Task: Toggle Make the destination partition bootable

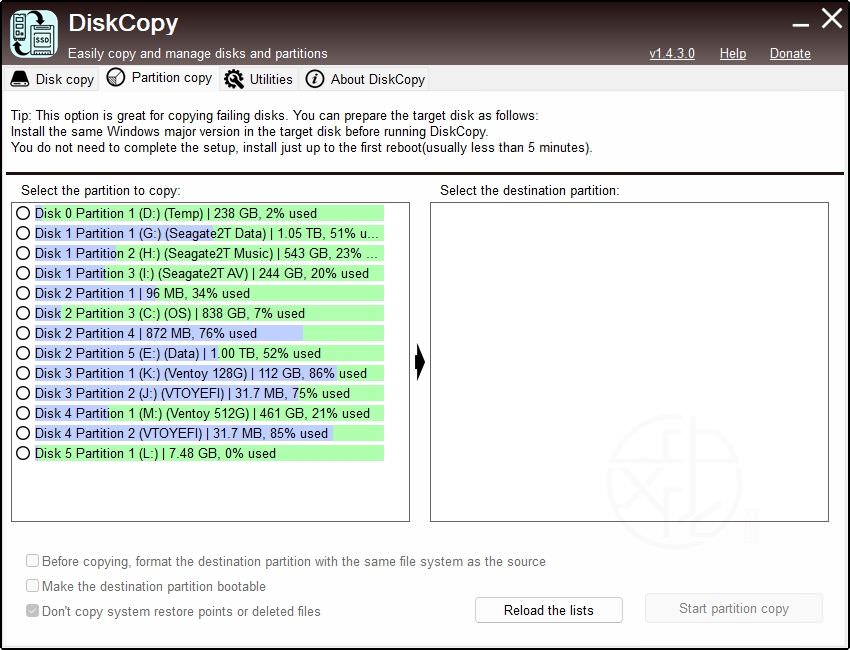Action: (x=33, y=586)
